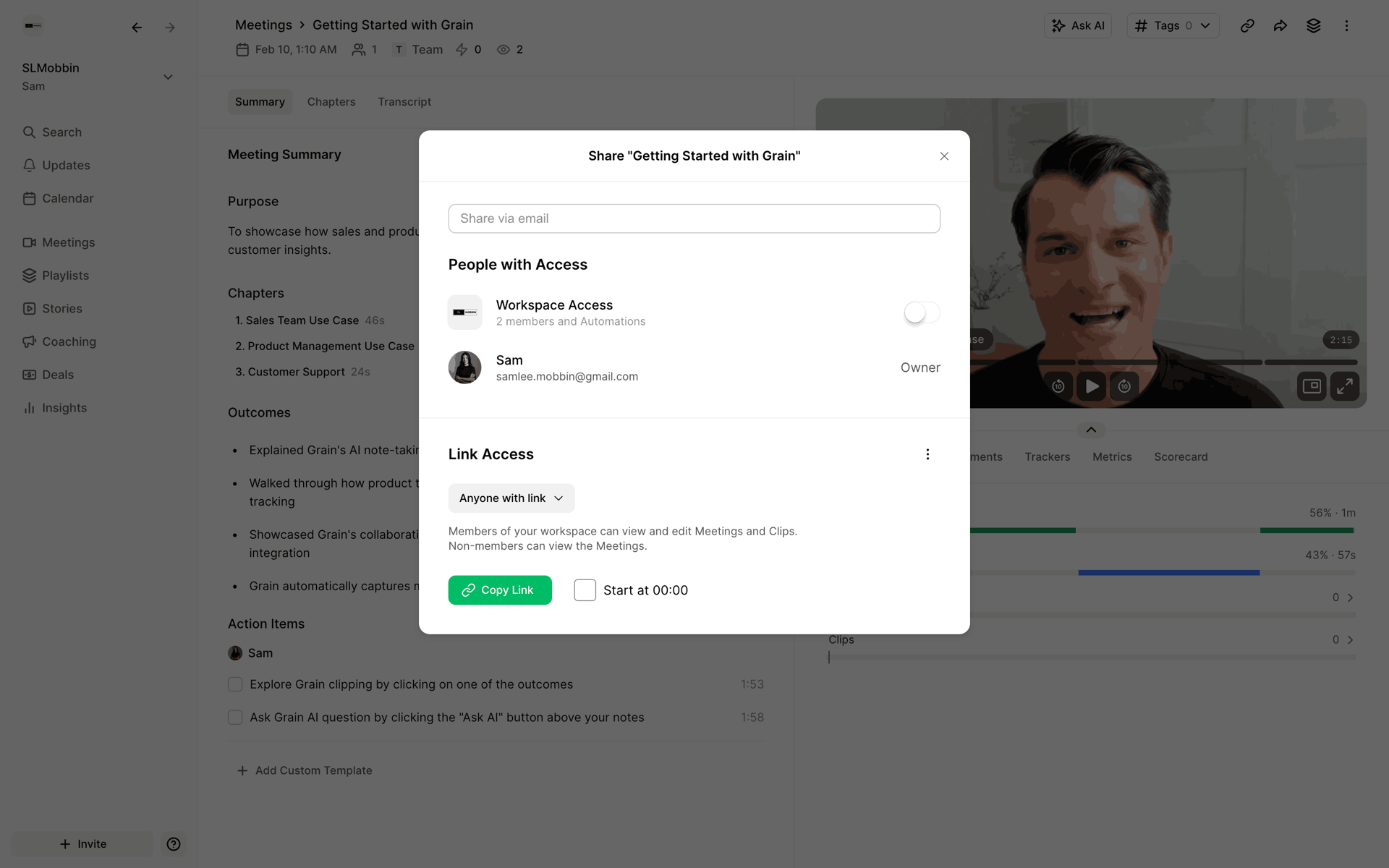Viewport: 1389px width, 868px height.
Task: Click Sam's avatar in People with Access
Action: (464, 367)
